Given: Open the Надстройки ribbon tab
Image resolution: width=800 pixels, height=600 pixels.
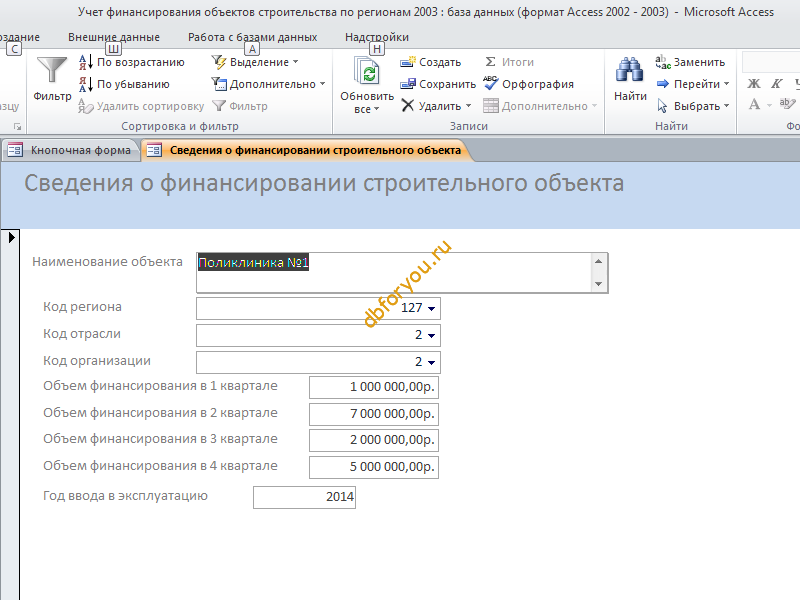Looking at the screenshot, I should point(377,37).
